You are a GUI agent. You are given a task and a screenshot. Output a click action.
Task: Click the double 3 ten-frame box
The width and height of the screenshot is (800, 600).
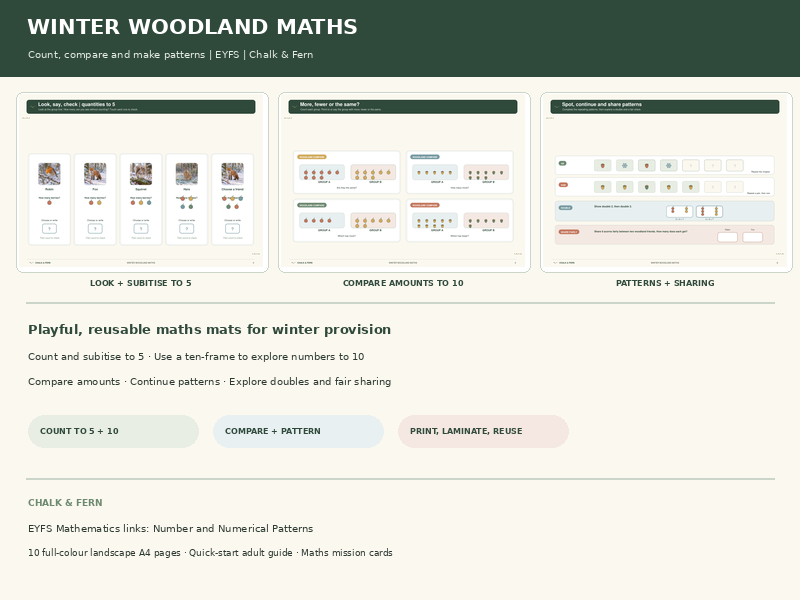(709, 211)
